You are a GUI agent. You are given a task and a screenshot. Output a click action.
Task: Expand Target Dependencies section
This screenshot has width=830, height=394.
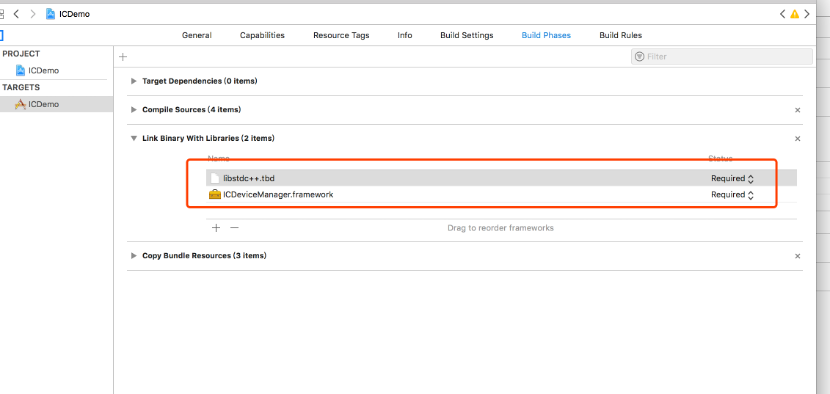[134, 81]
